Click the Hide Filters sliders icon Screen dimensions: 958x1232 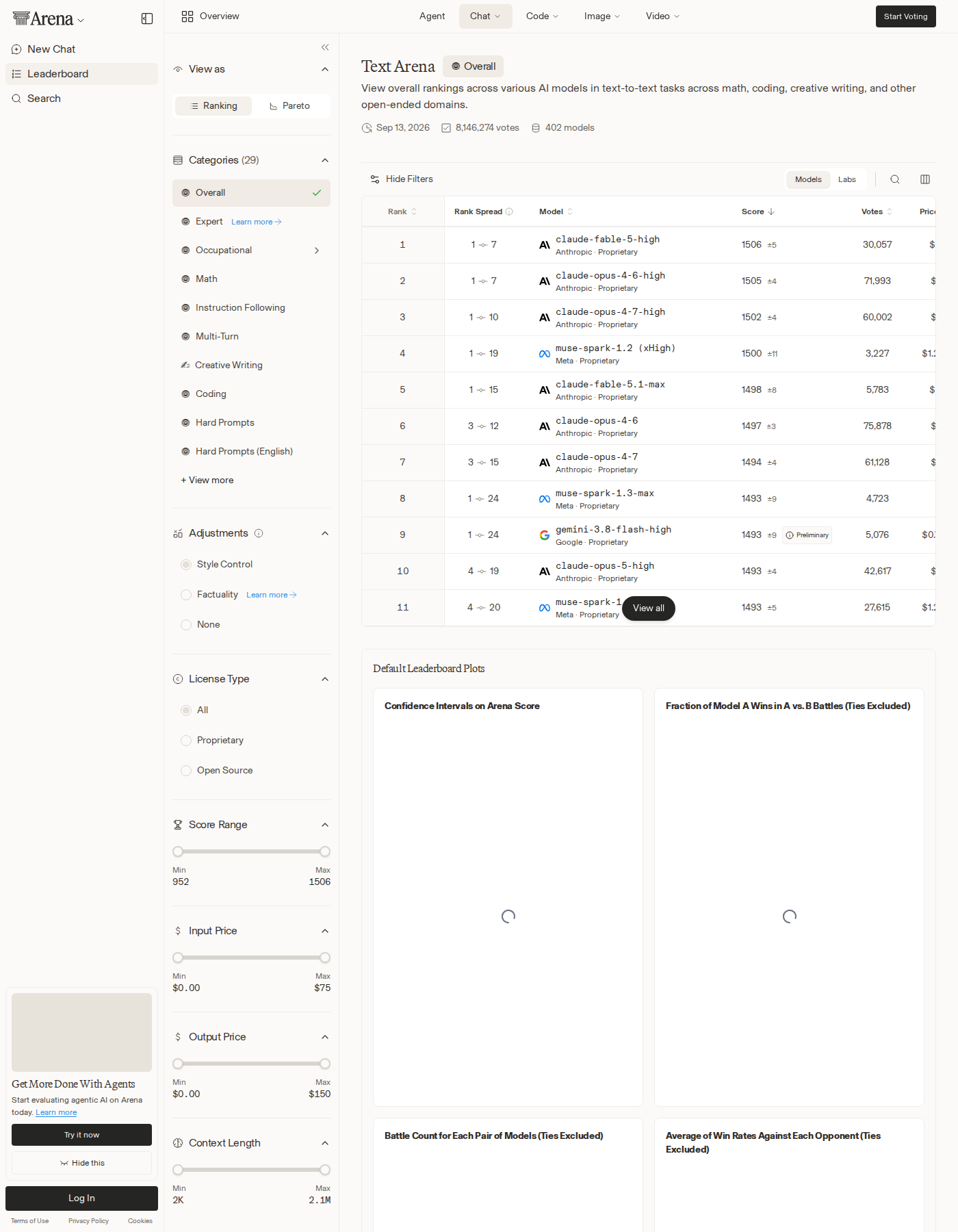(375, 179)
